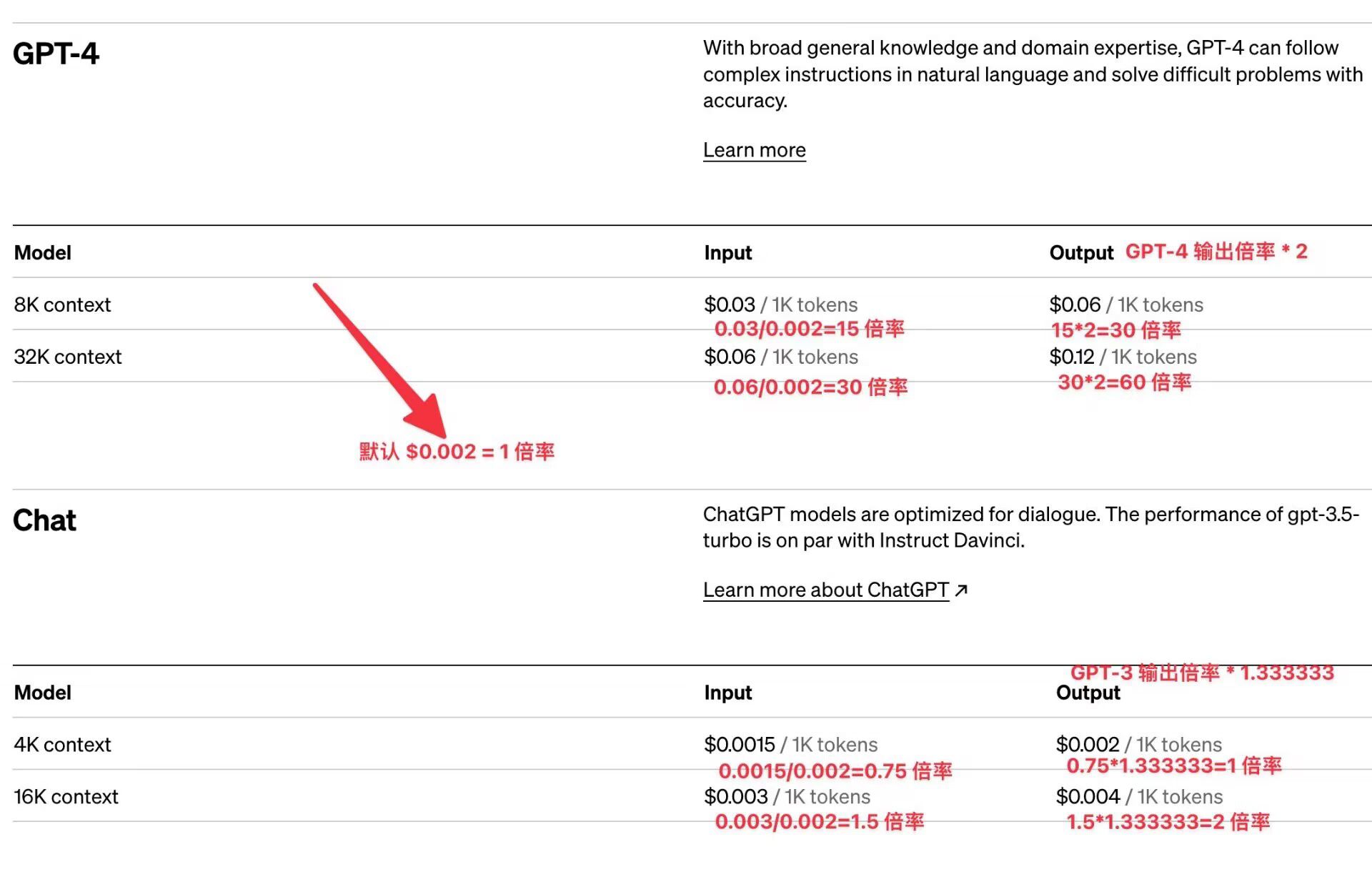Click the Output column header in Chat table
Viewport: 1372px width, 872px height.
point(1088,693)
